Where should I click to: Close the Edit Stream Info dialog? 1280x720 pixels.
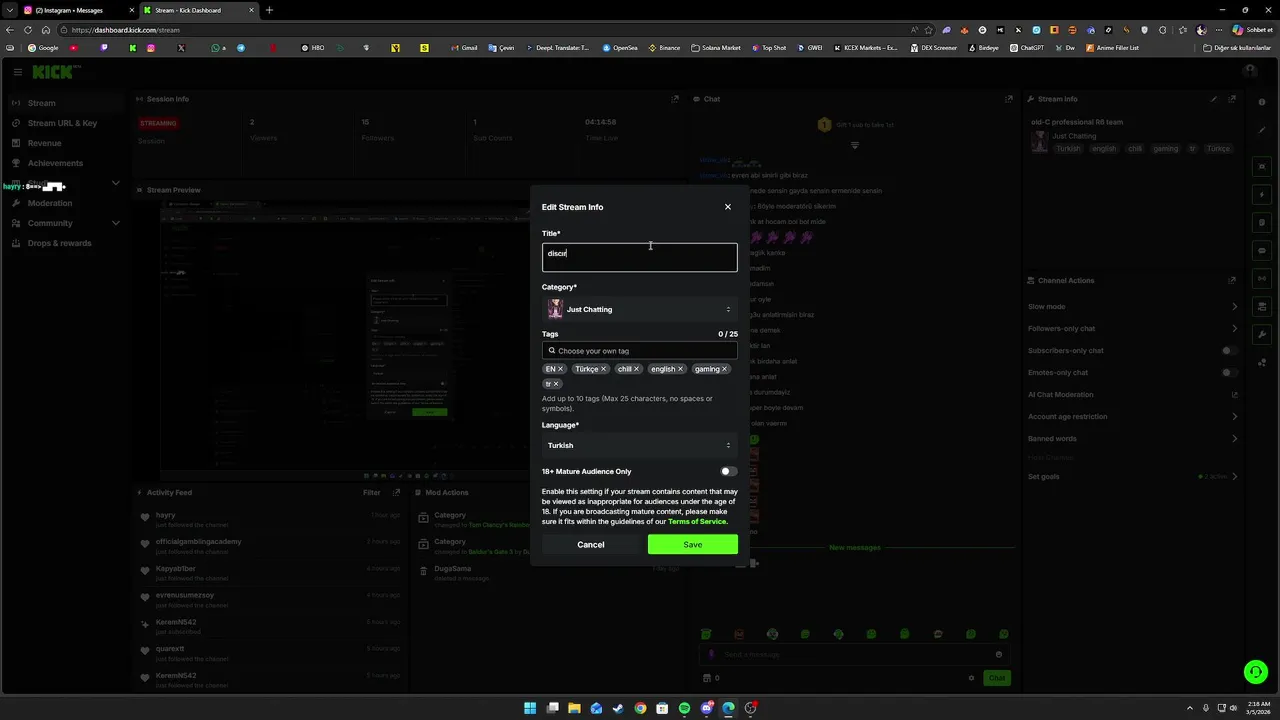pyautogui.click(x=727, y=207)
